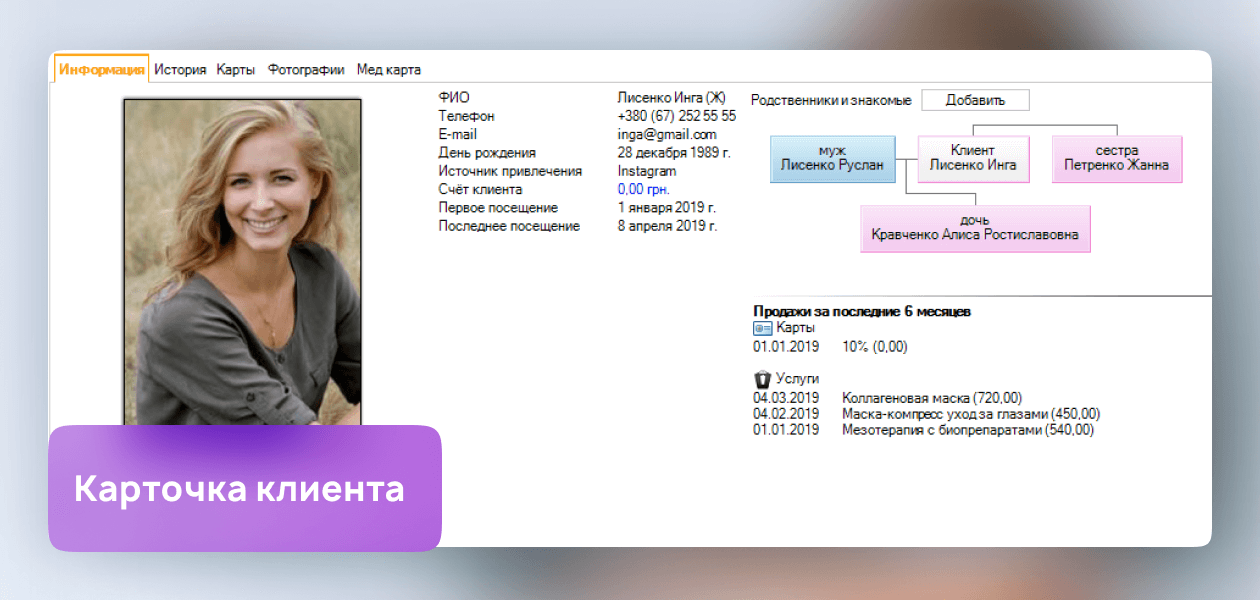
Task: Click the 0,00 грн. client account link
Action: (643, 189)
